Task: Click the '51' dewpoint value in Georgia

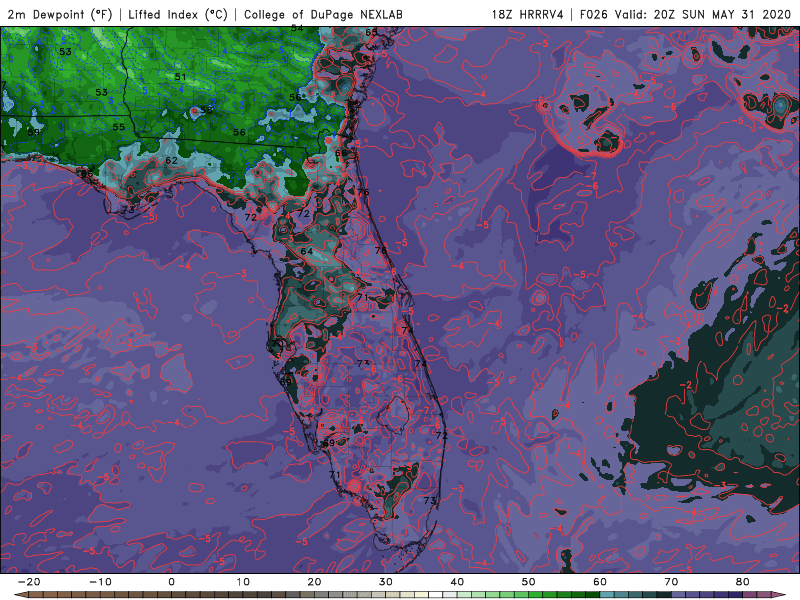Action: 180,77
